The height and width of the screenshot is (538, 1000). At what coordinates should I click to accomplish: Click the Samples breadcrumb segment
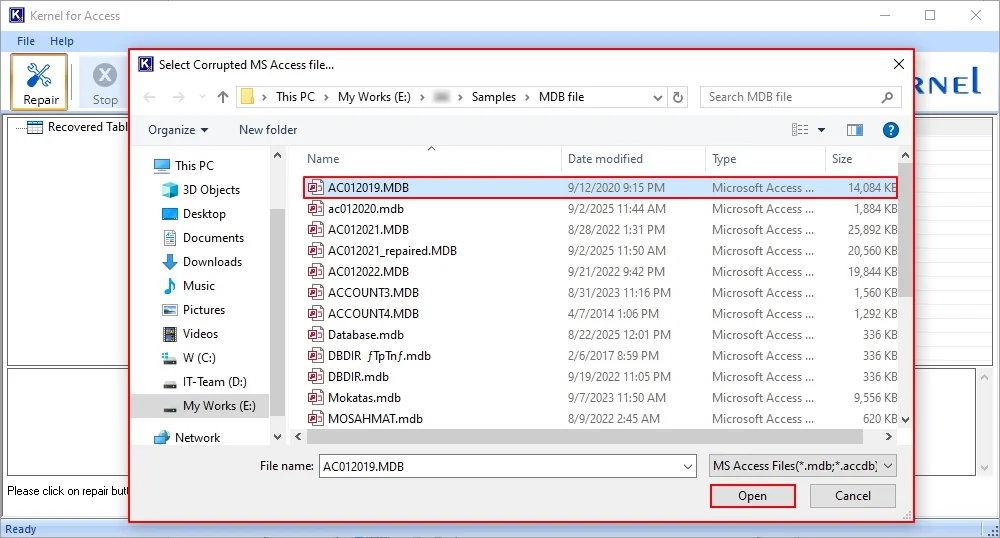click(494, 97)
